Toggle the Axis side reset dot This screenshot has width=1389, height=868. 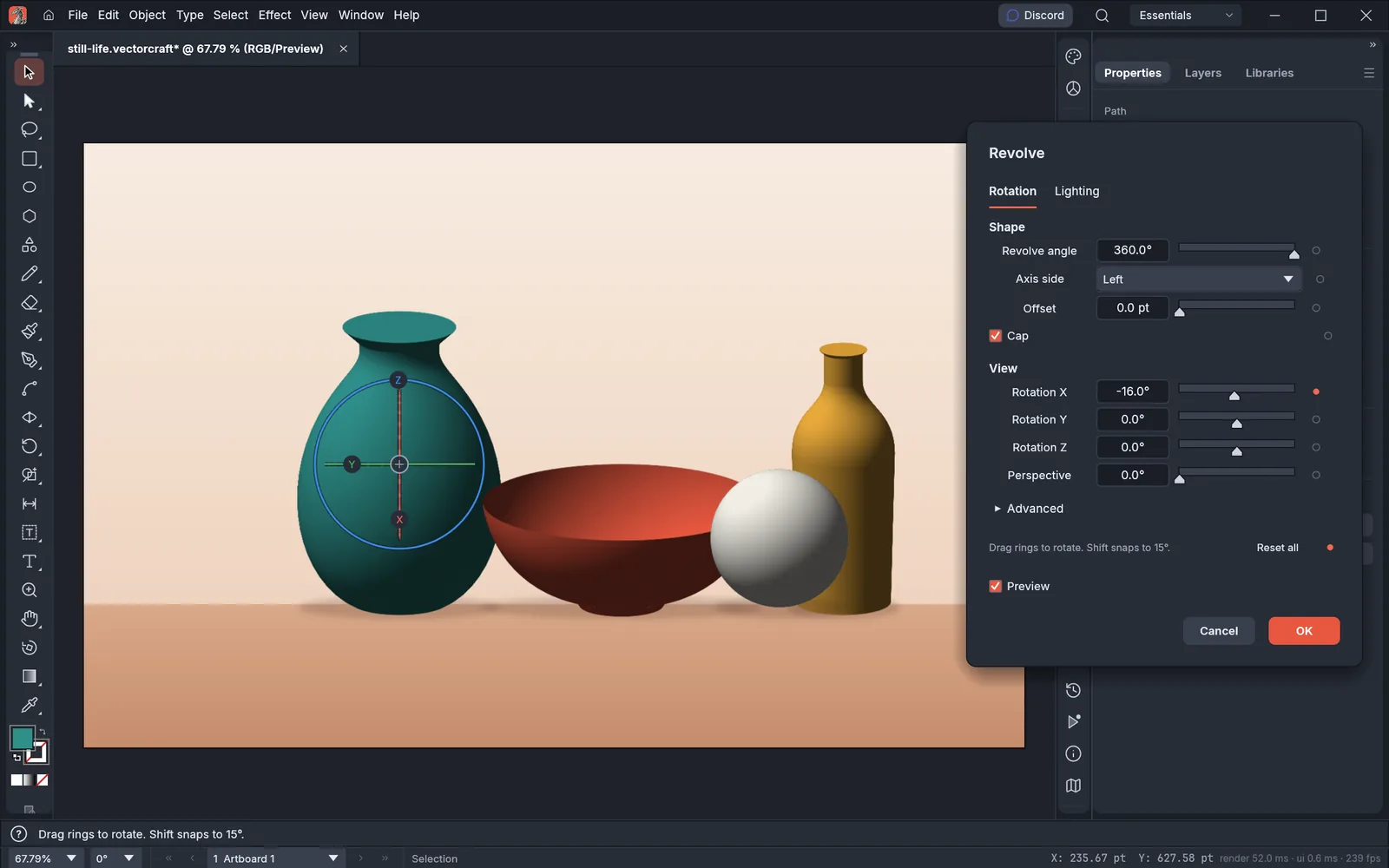tap(1320, 279)
